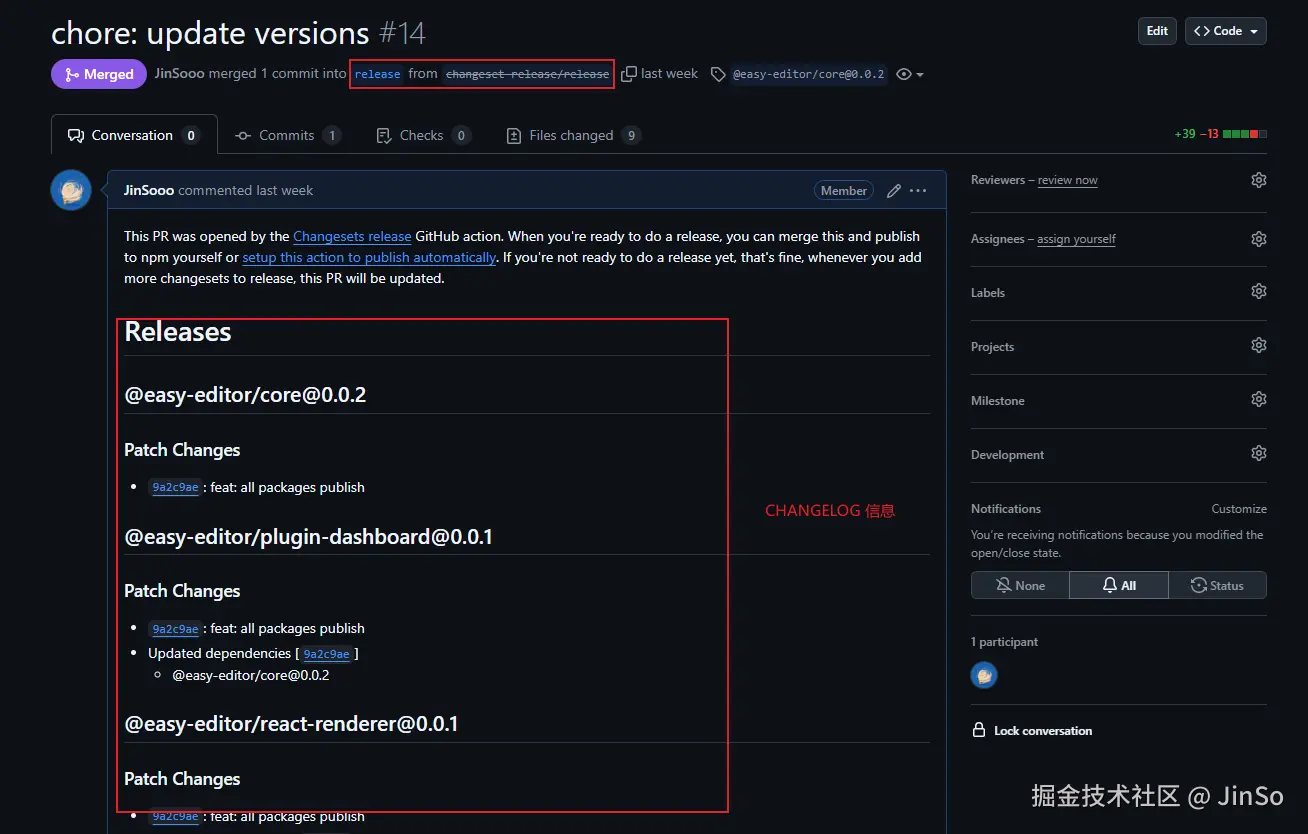
Task: Click the Releases heading
Action: [x=178, y=332]
